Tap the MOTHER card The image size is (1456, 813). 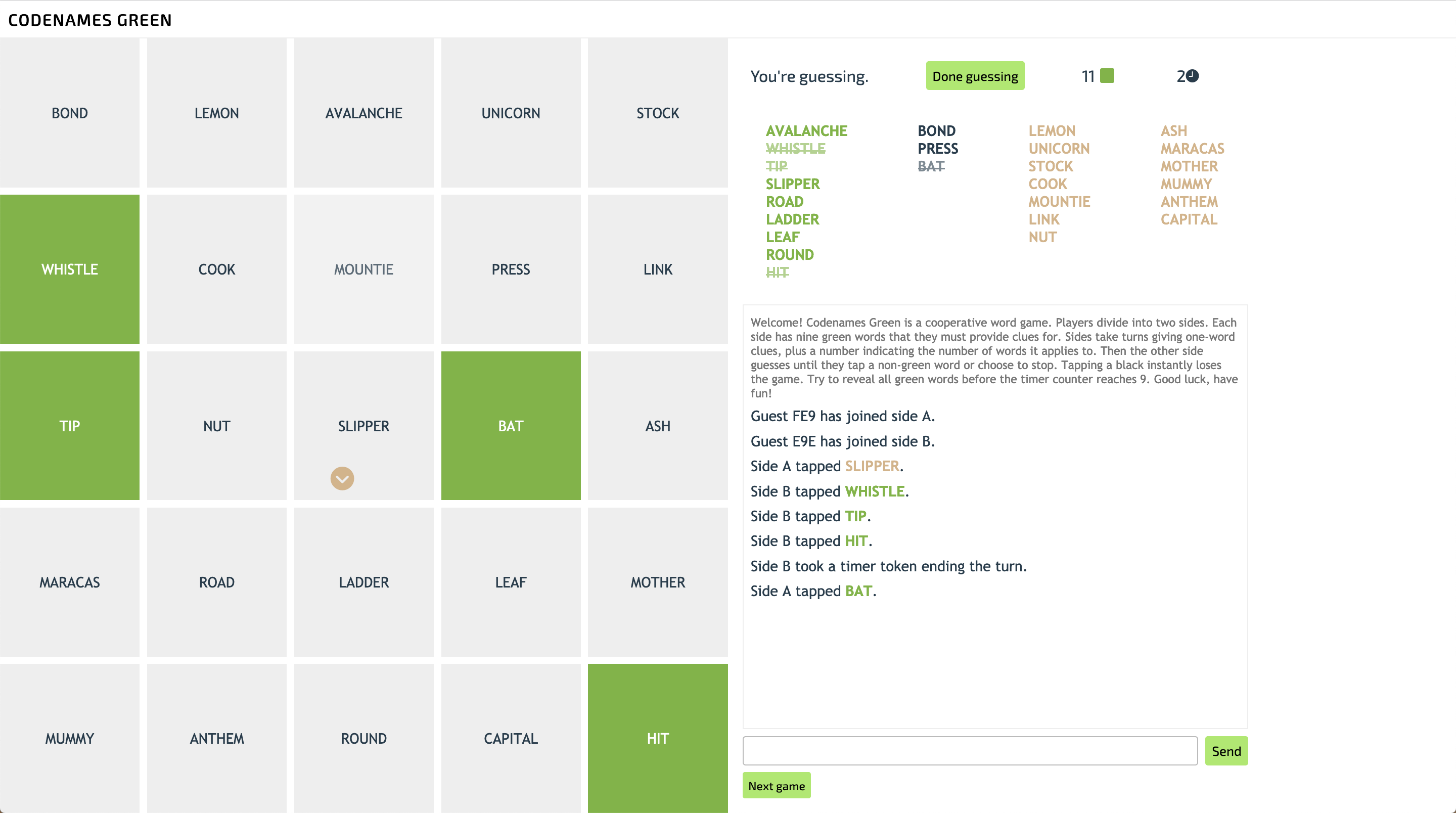click(657, 582)
